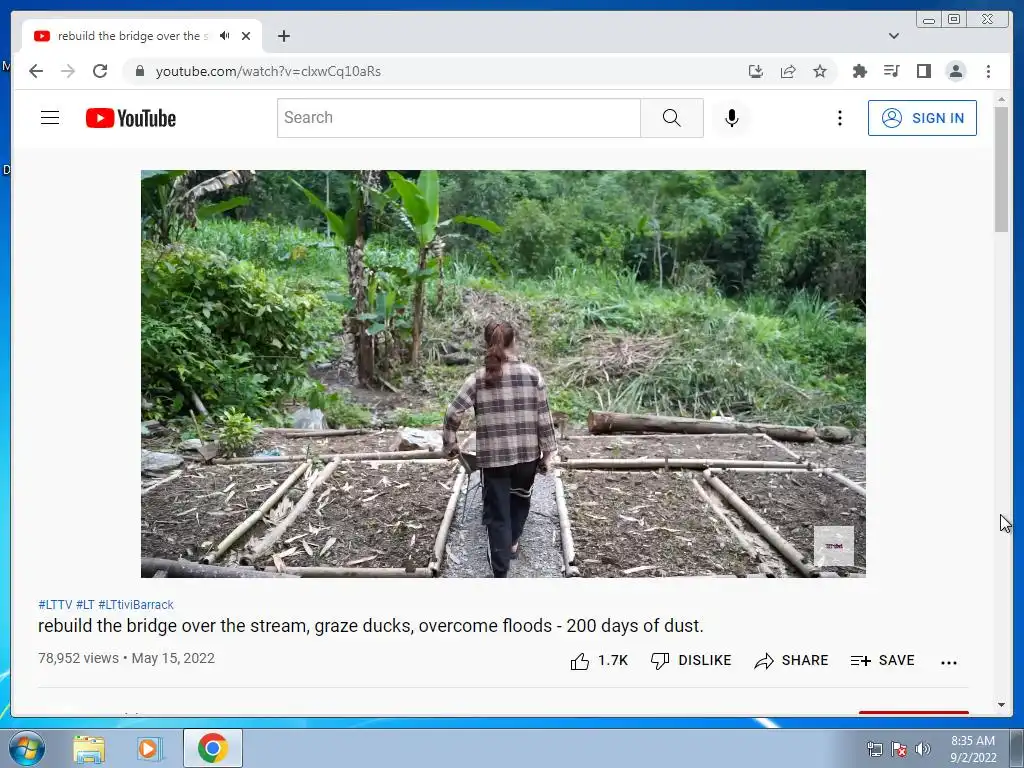
Task: Click the '78,952 views' text
Action: tap(78, 658)
